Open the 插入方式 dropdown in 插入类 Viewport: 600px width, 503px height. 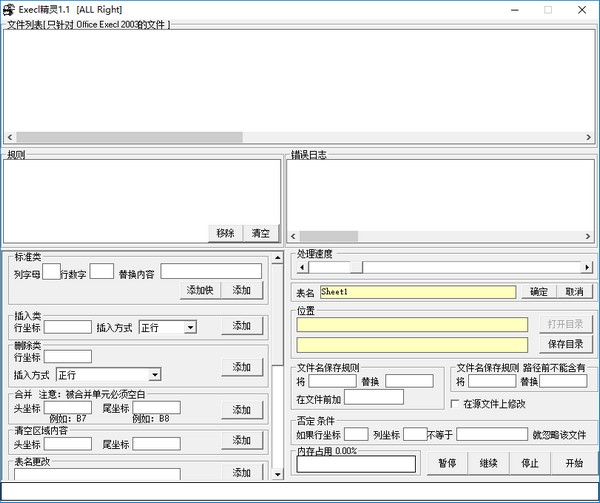tap(190, 327)
